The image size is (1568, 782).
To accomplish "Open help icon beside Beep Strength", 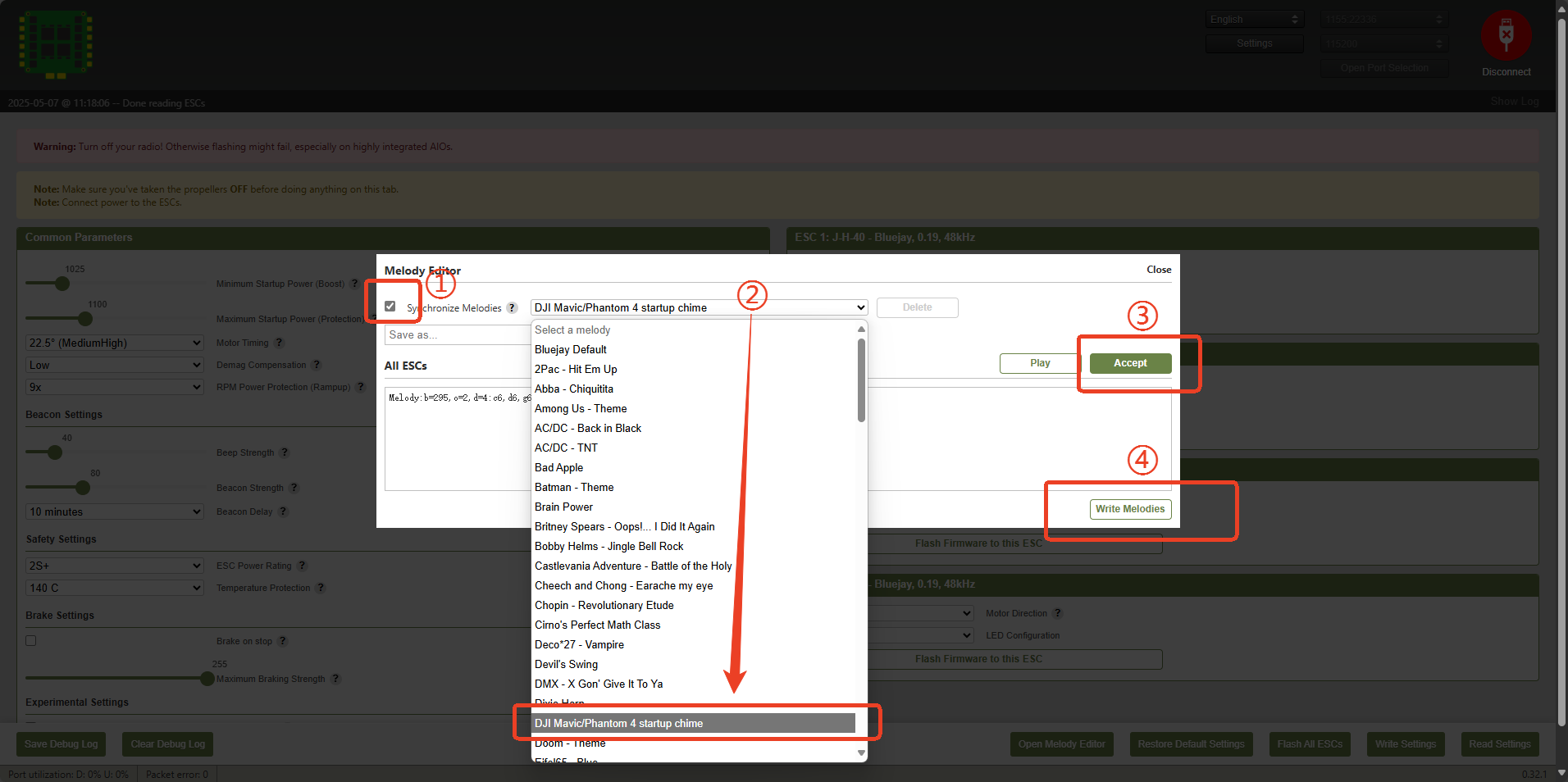I will pos(285,452).
